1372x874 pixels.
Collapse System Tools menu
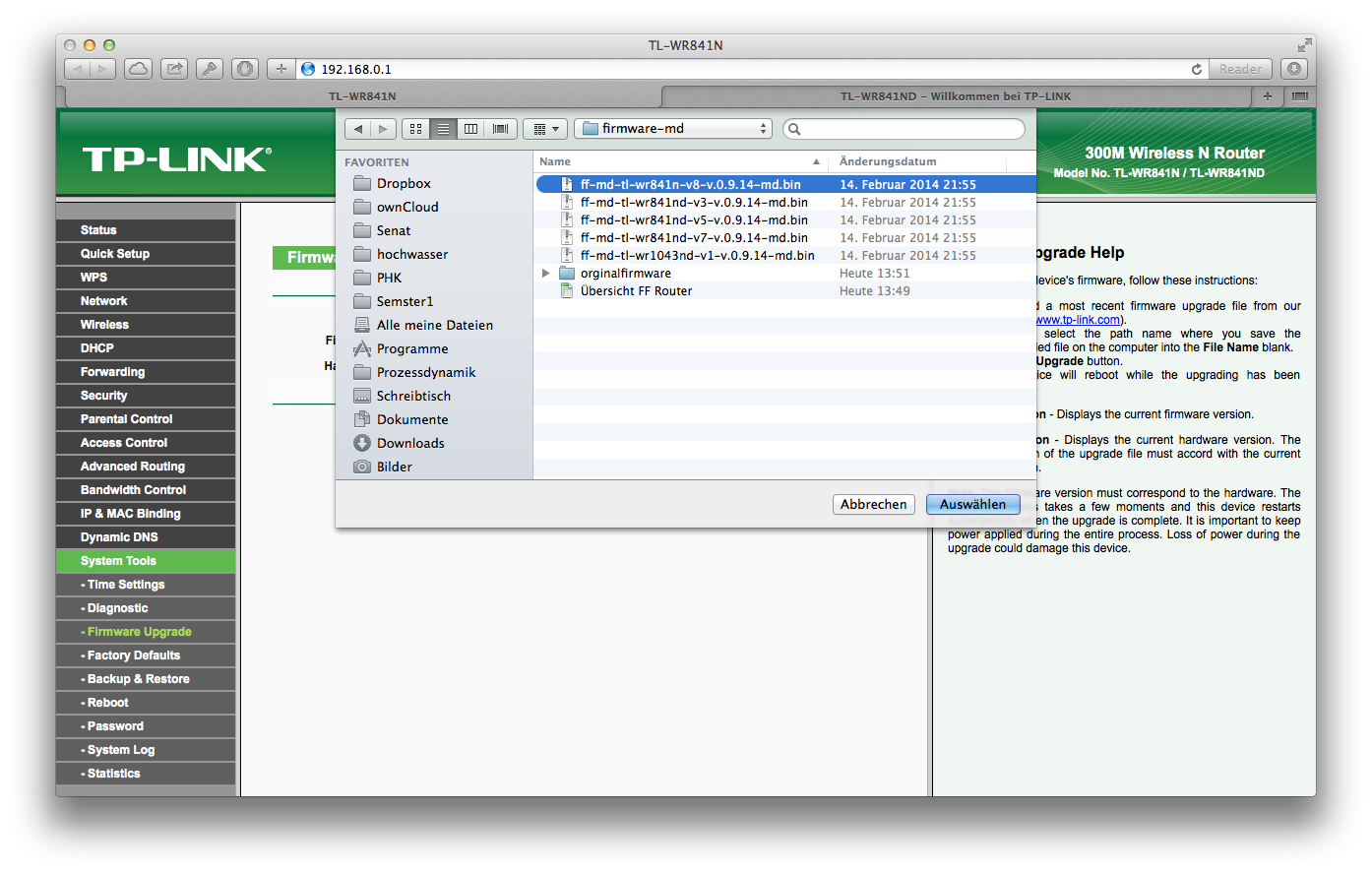tap(146, 561)
